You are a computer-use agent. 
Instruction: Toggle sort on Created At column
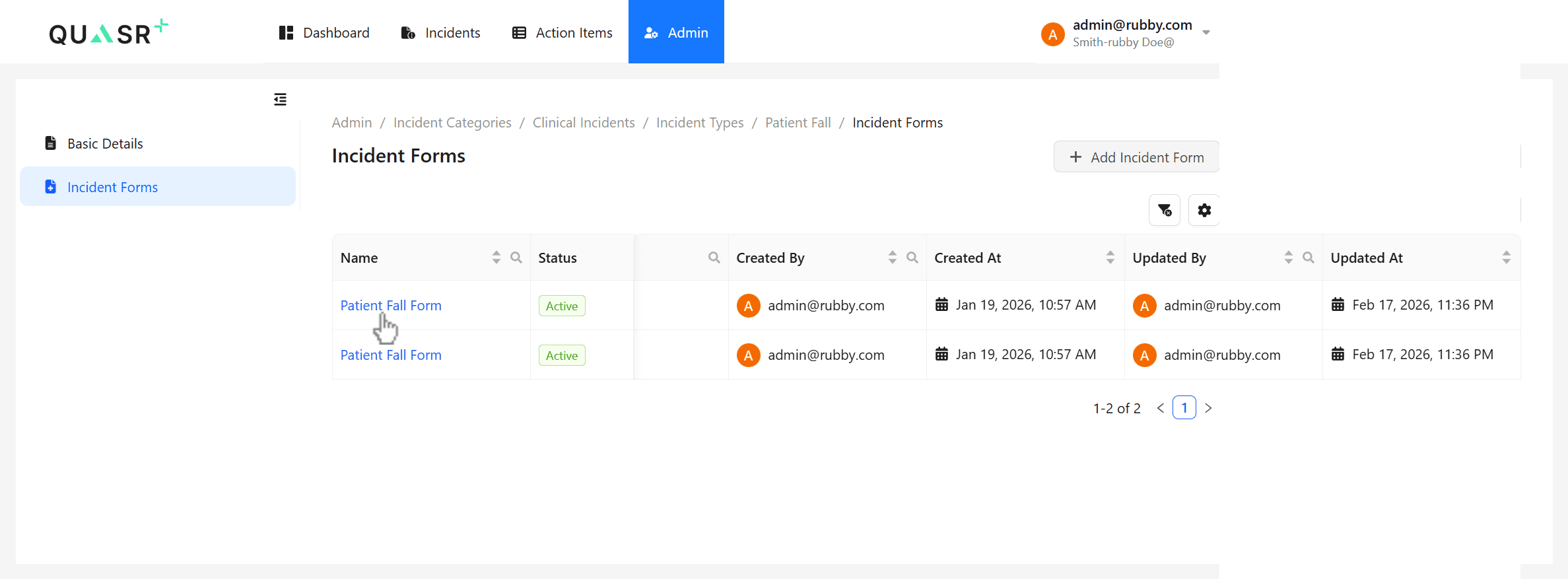click(x=1110, y=257)
